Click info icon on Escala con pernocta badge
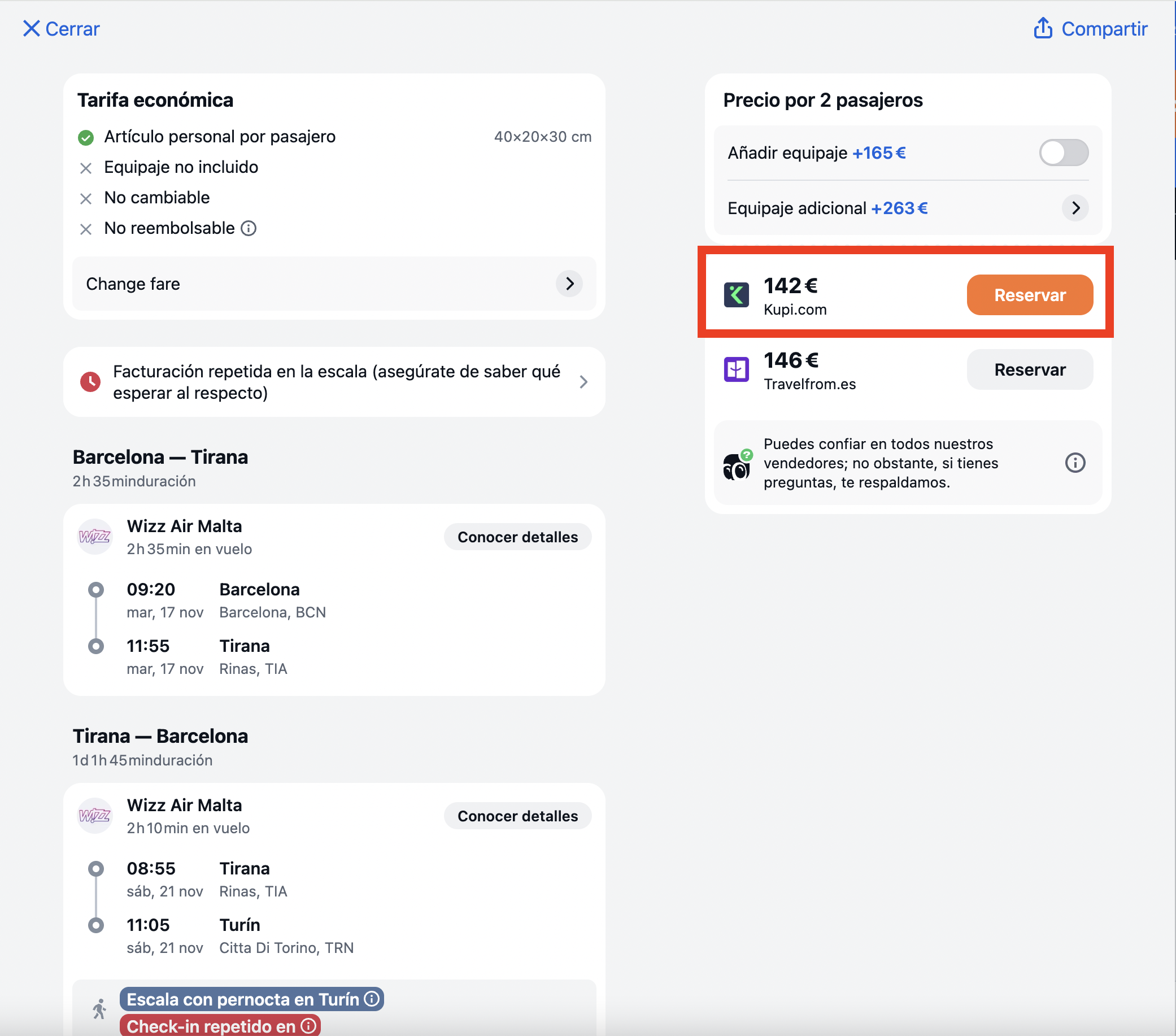The width and height of the screenshot is (1176, 1036). [x=372, y=999]
